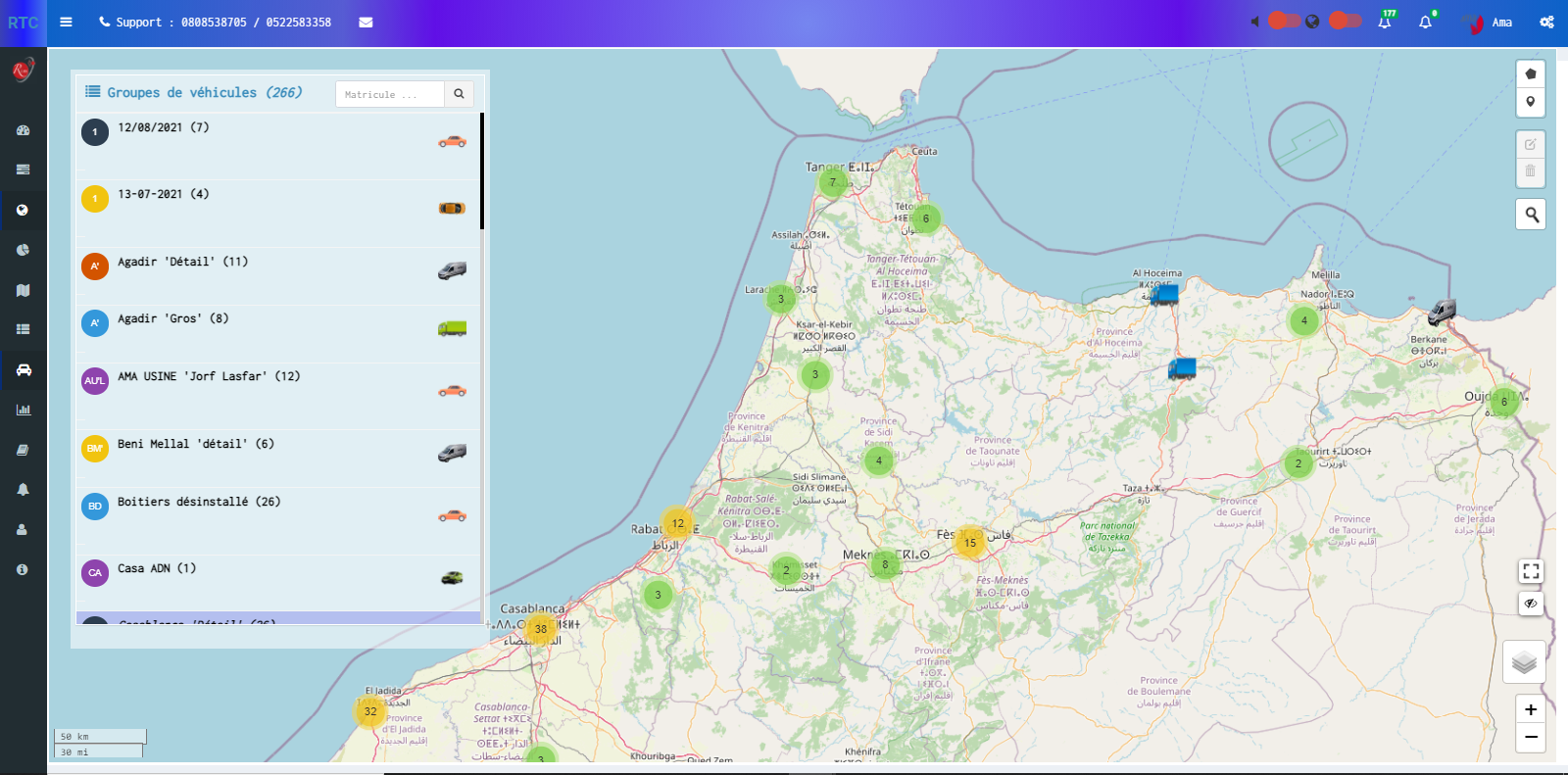Viewport: 1568px width, 775px height.
Task: Click the El Jadida cluster marker labeled 32
Action: [370, 712]
